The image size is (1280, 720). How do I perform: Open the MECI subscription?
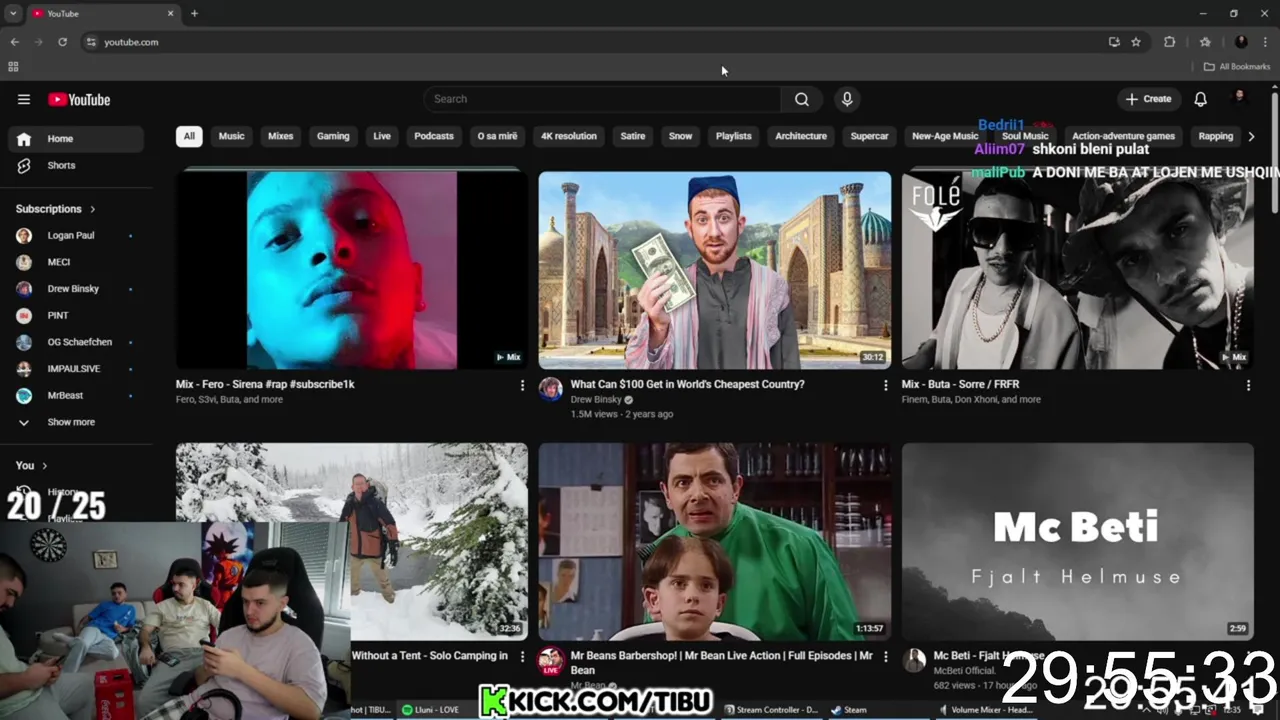tap(76, 262)
